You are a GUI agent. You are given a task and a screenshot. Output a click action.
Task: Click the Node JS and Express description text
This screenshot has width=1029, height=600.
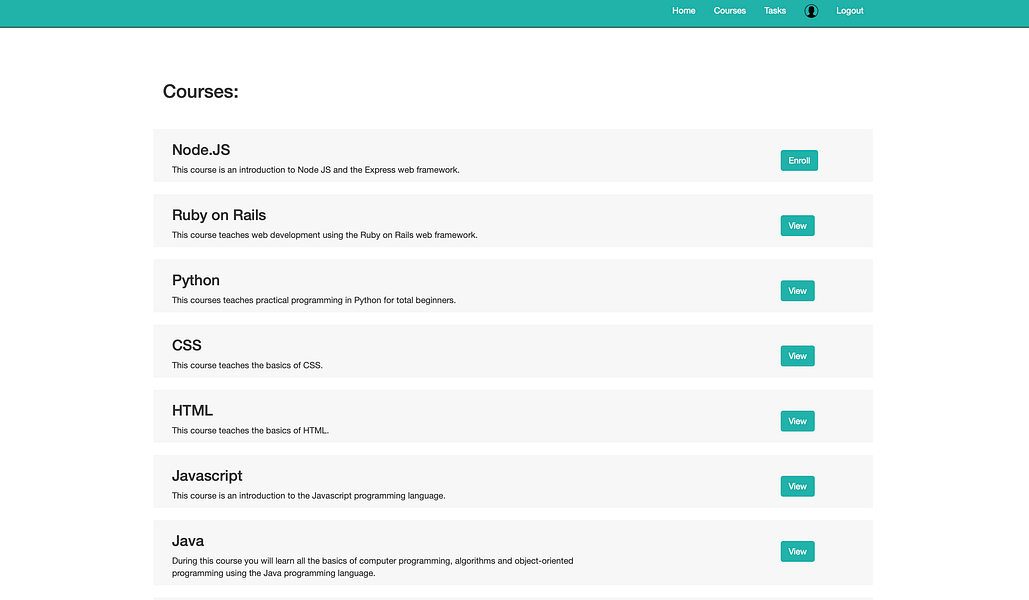click(316, 169)
